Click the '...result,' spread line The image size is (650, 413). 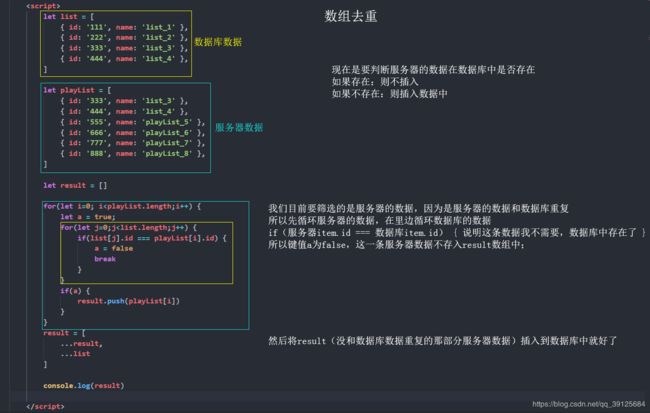82,343
